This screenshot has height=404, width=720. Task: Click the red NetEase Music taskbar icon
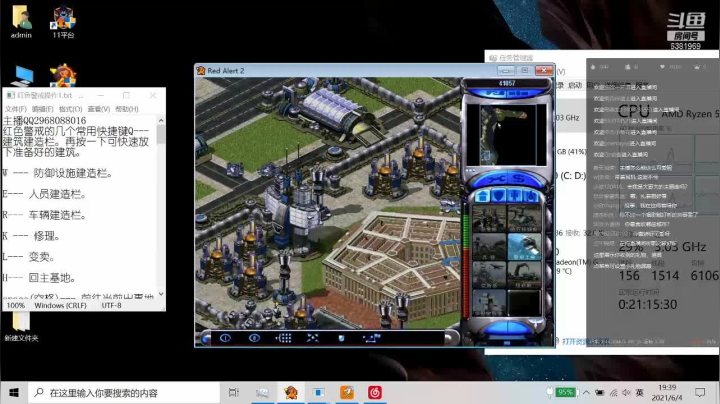375,393
